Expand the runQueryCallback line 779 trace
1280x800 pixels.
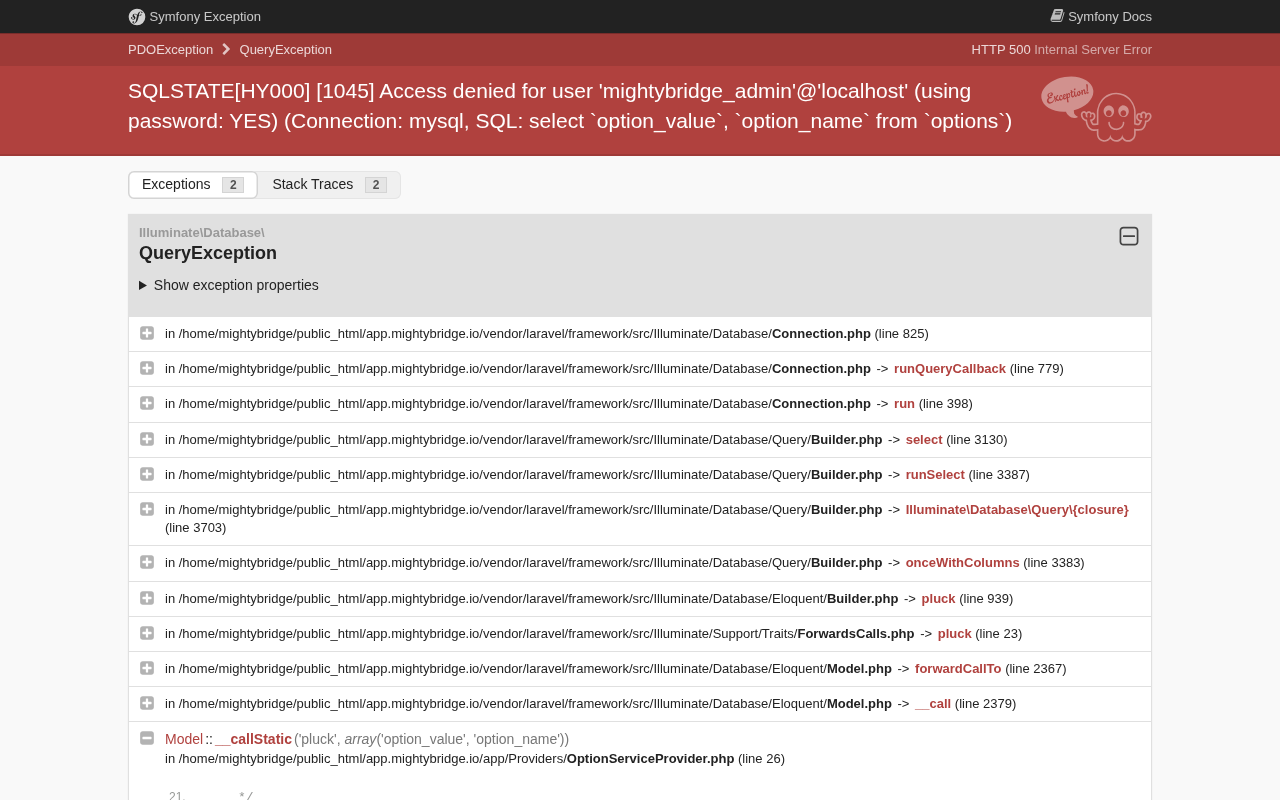(x=147, y=368)
